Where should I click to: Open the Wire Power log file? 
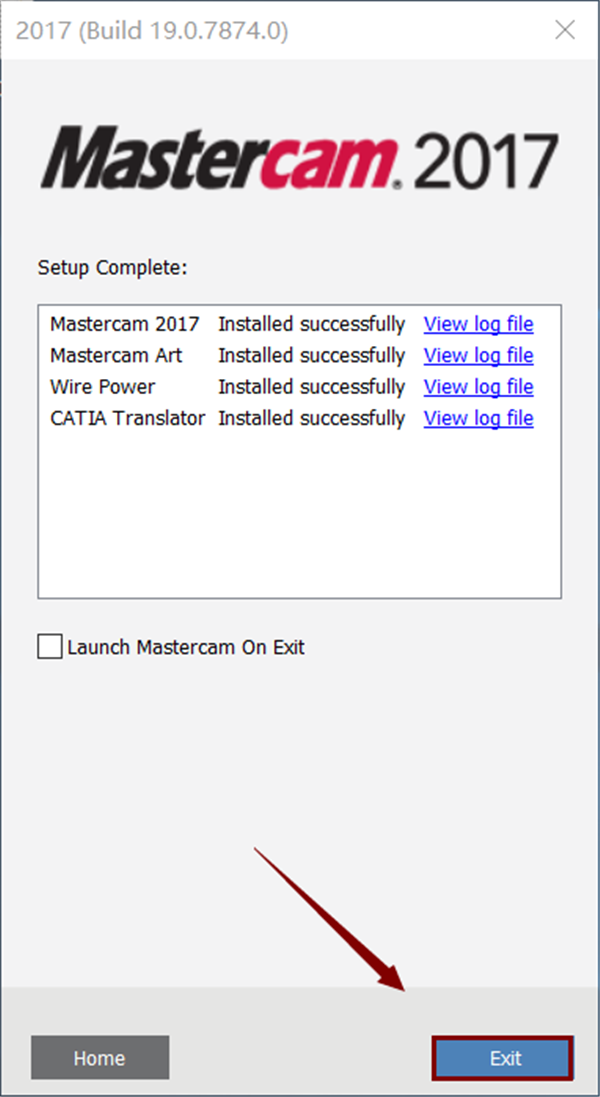478,386
